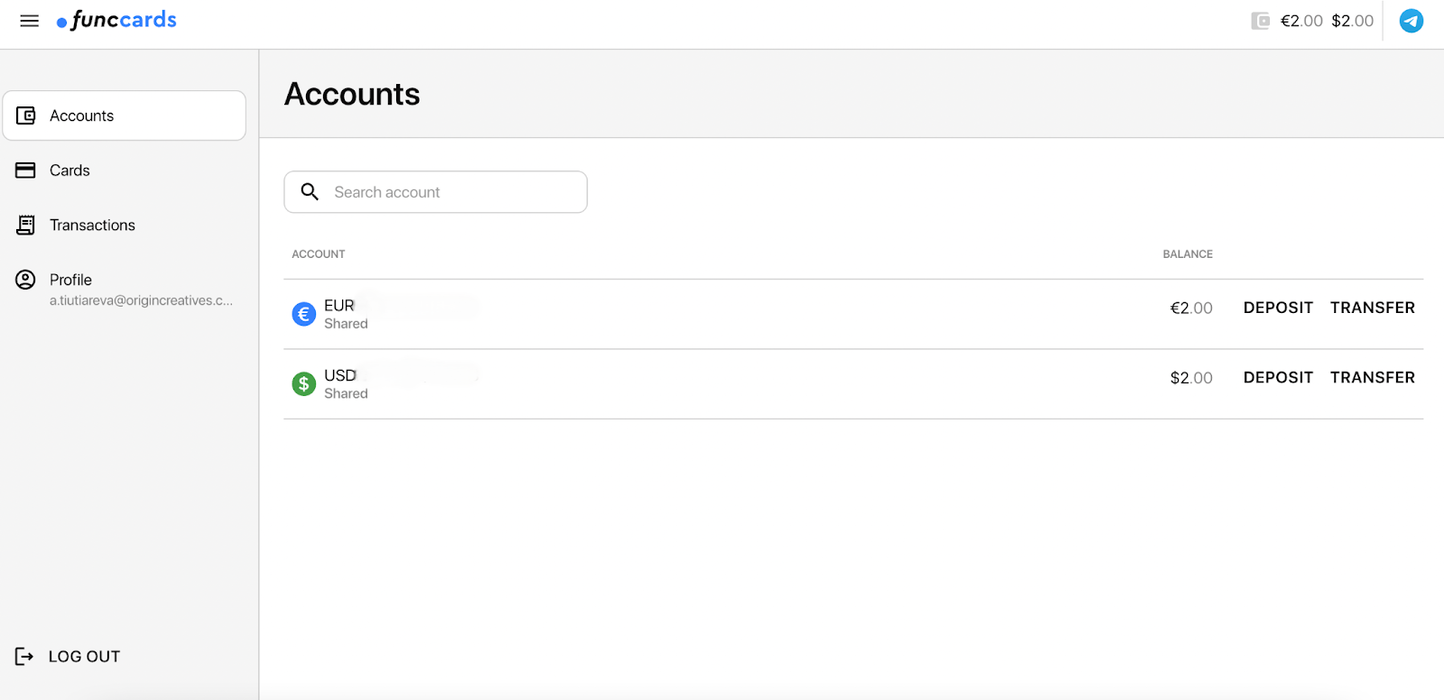Screen dimensions: 1444x700
Task: Open the hamburger navigation menu
Action: click(29, 20)
